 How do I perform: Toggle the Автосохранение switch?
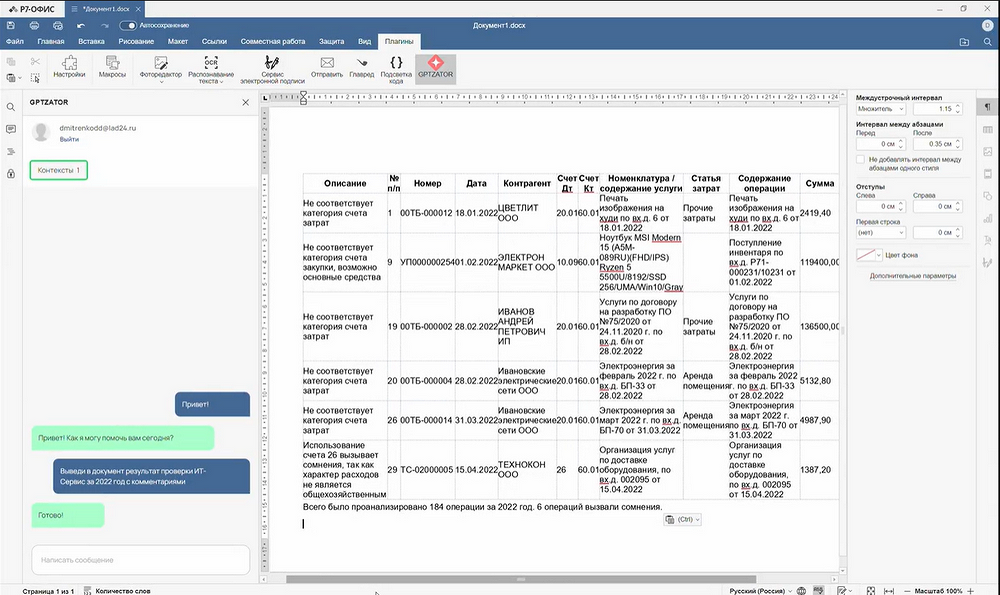(128, 26)
